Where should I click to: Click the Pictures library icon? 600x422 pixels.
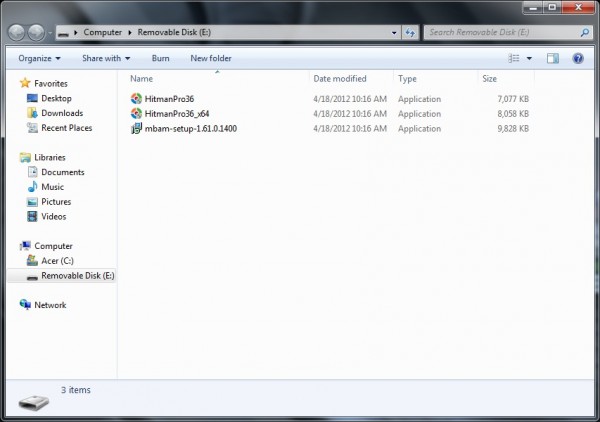pos(32,202)
